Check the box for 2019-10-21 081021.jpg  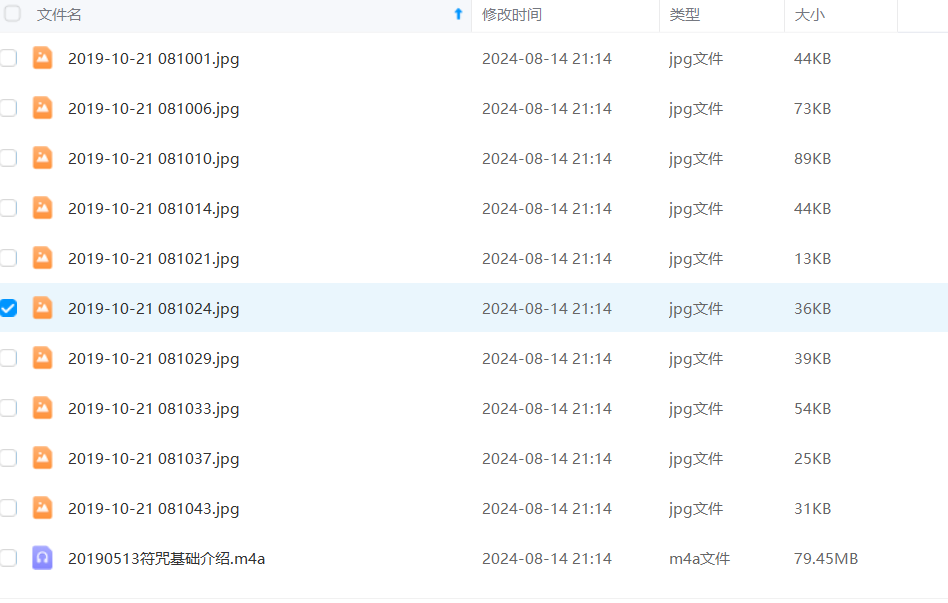click(x=8, y=258)
